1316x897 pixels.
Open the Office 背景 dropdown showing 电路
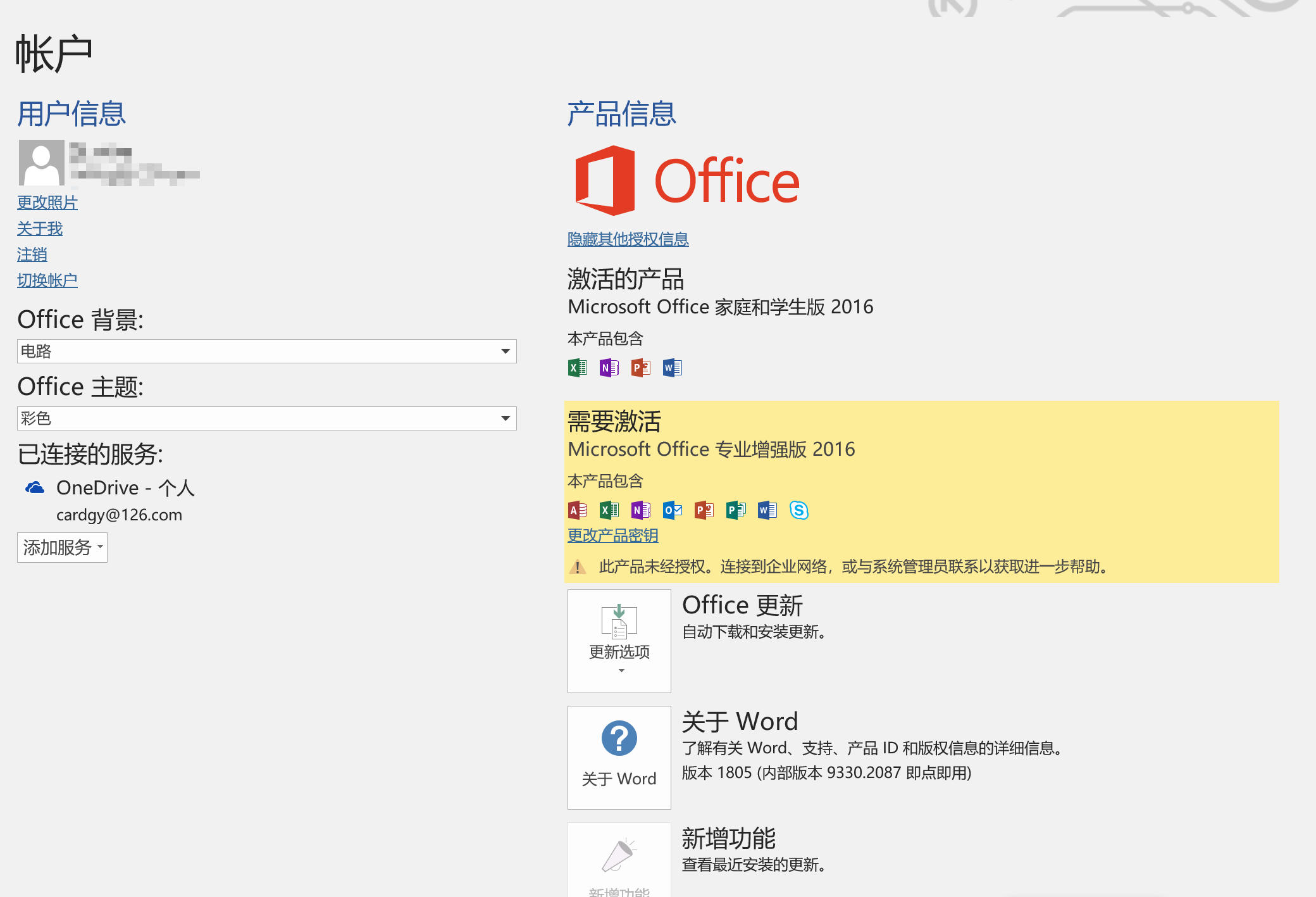267,351
